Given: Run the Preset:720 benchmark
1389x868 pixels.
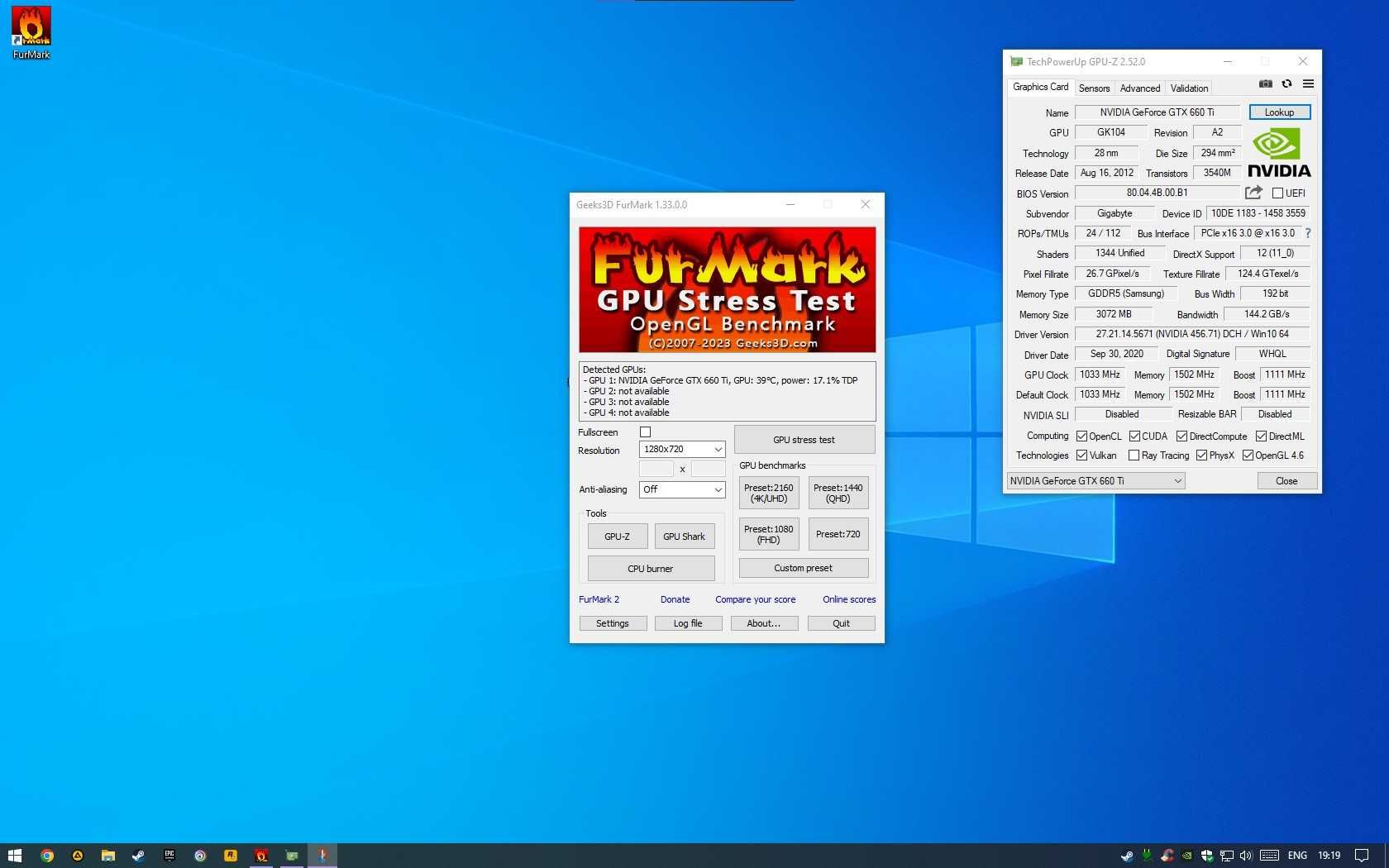Looking at the screenshot, I should click(x=838, y=535).
